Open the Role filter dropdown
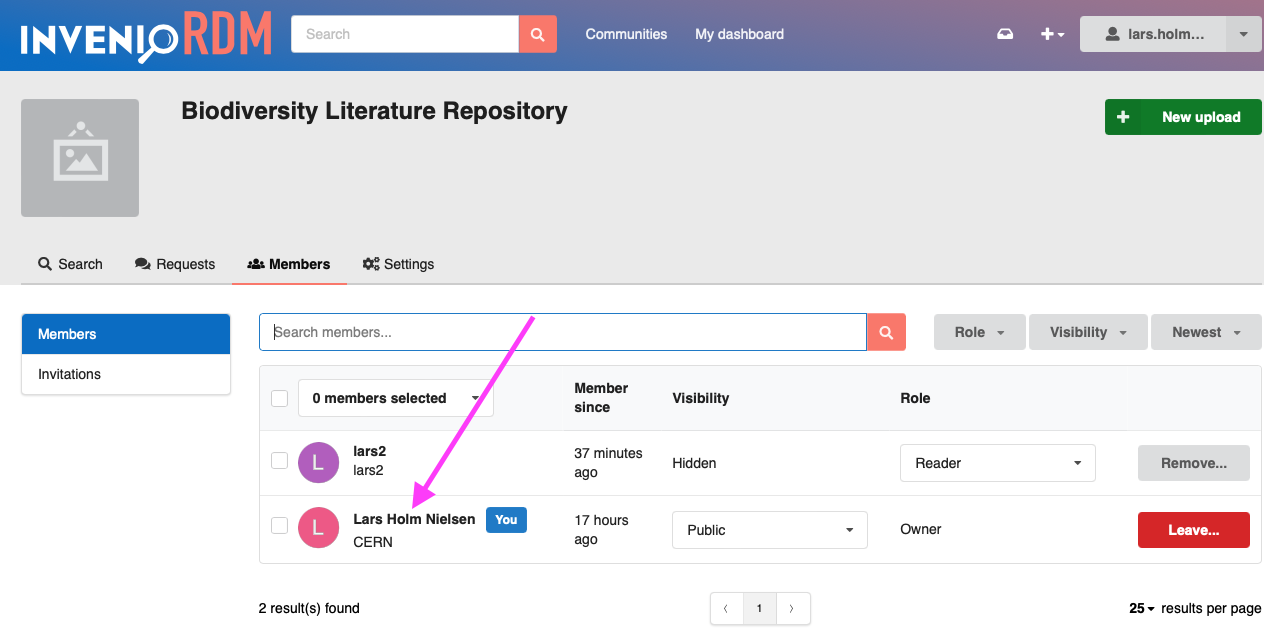Screen dimensions: 1264x638 click(979, 331)
